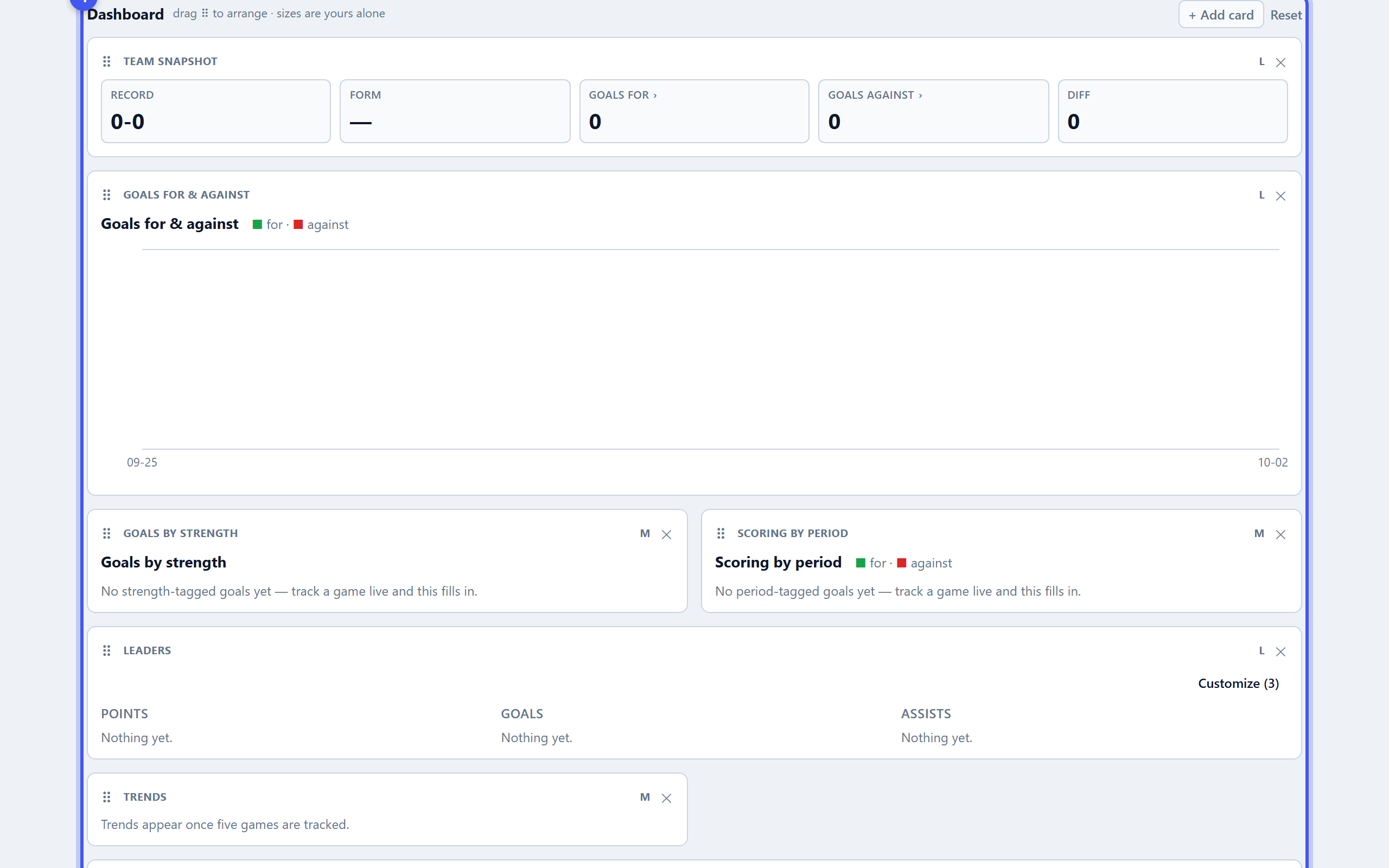Select the Diff stat tile
The height and width of the screenshot is (868, 1389).
(1173, 111)
